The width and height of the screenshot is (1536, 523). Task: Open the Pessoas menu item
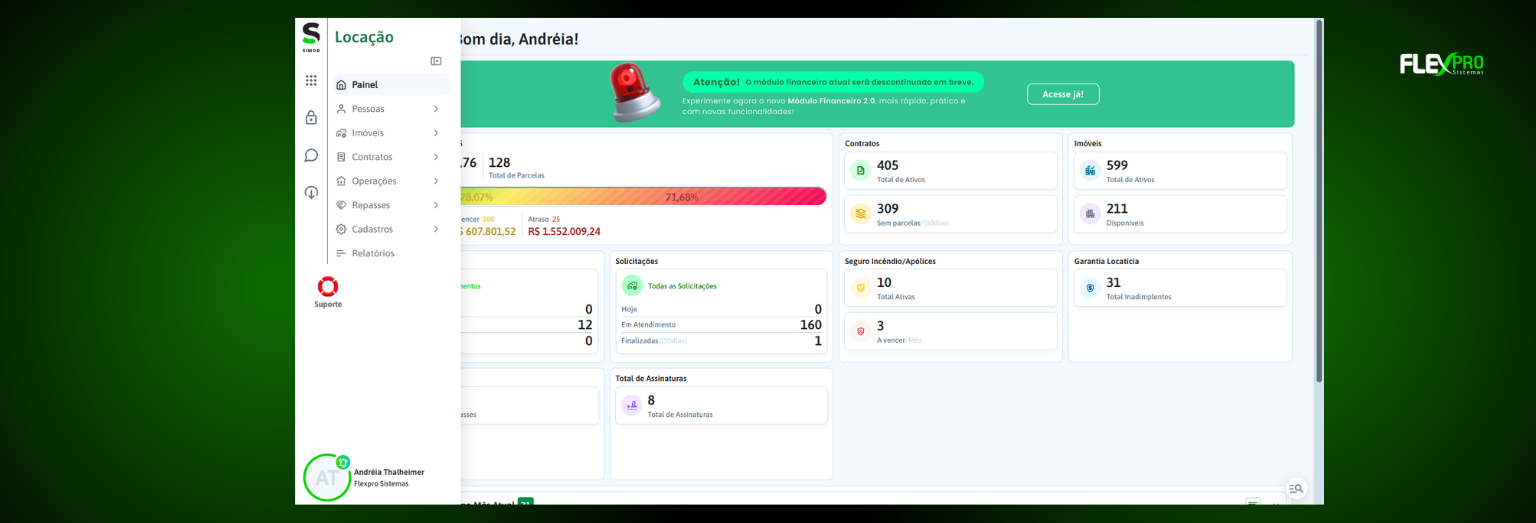pyautogui.click(x=391, y=109)
